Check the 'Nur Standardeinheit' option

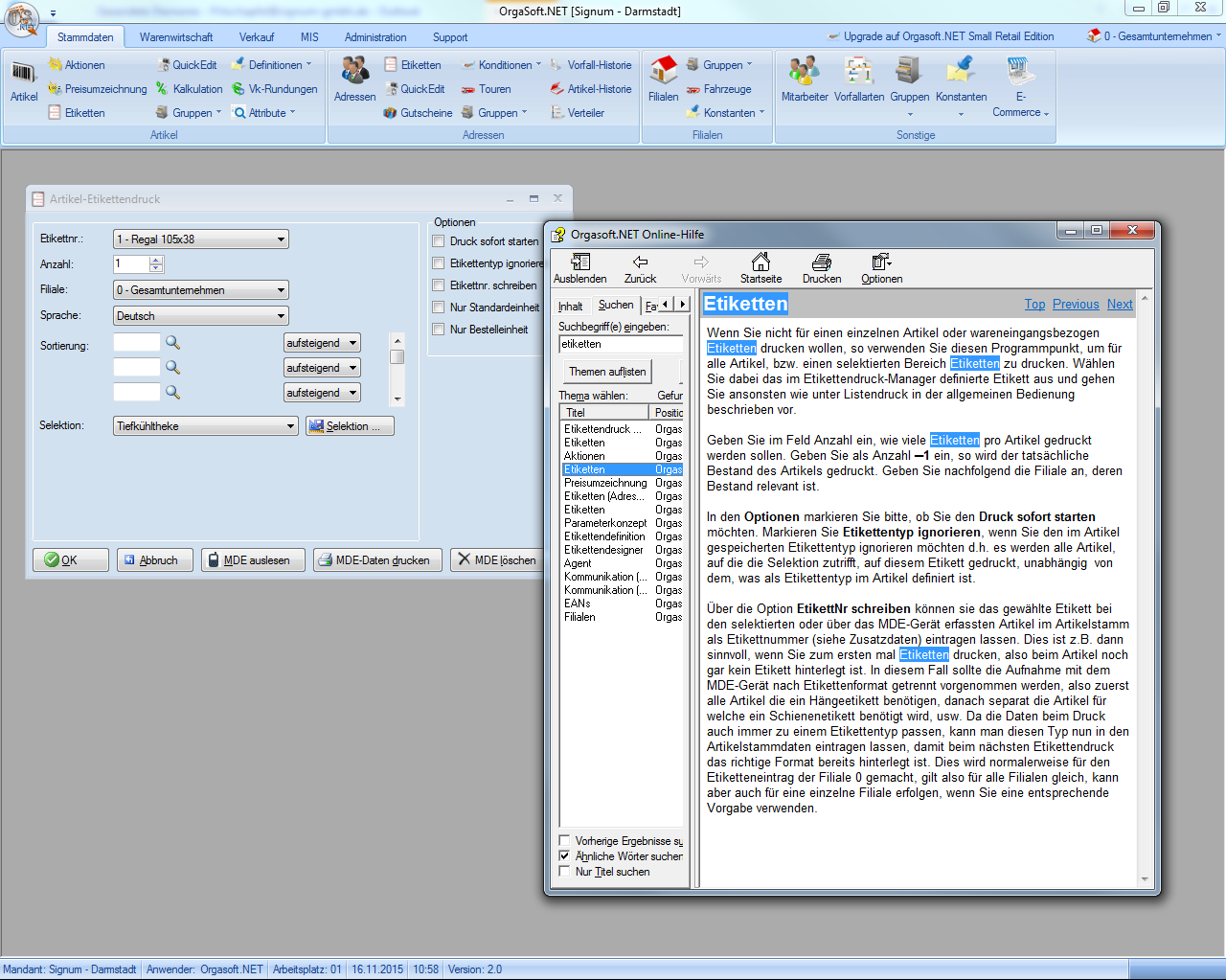[439, 308]
